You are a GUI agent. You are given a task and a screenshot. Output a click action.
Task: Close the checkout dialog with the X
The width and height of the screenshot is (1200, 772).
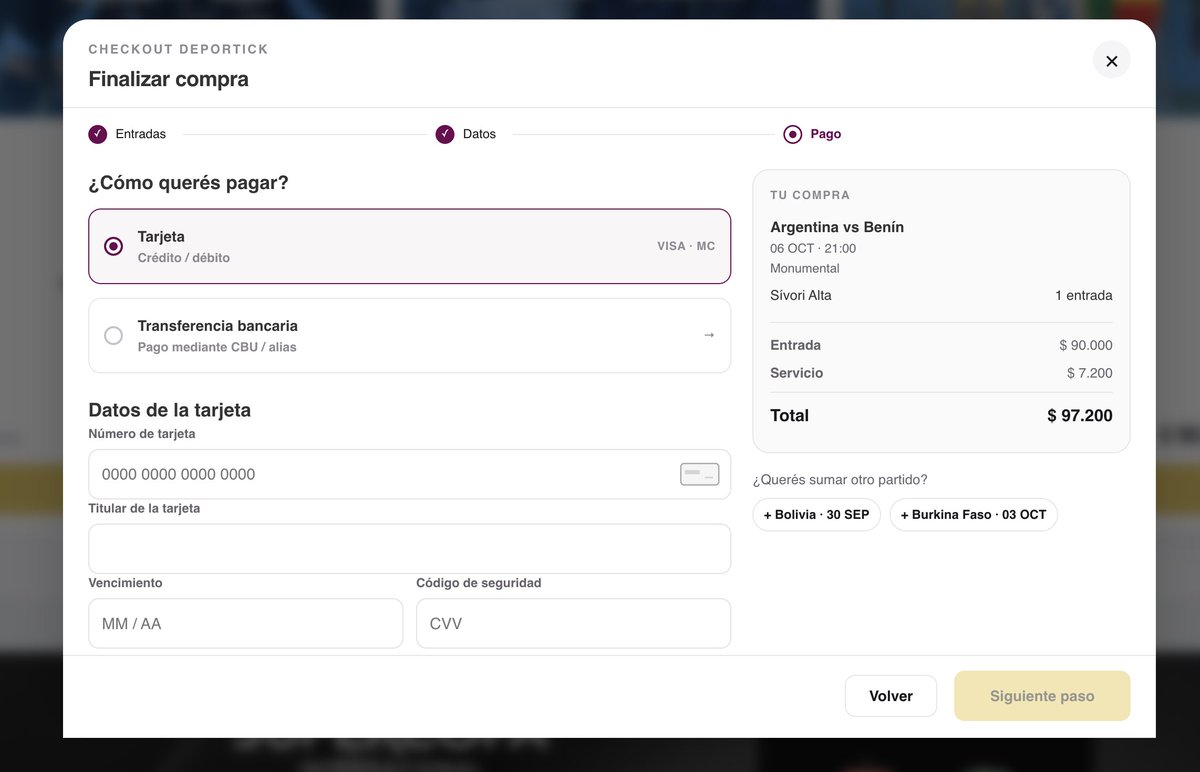[1111, 60]
